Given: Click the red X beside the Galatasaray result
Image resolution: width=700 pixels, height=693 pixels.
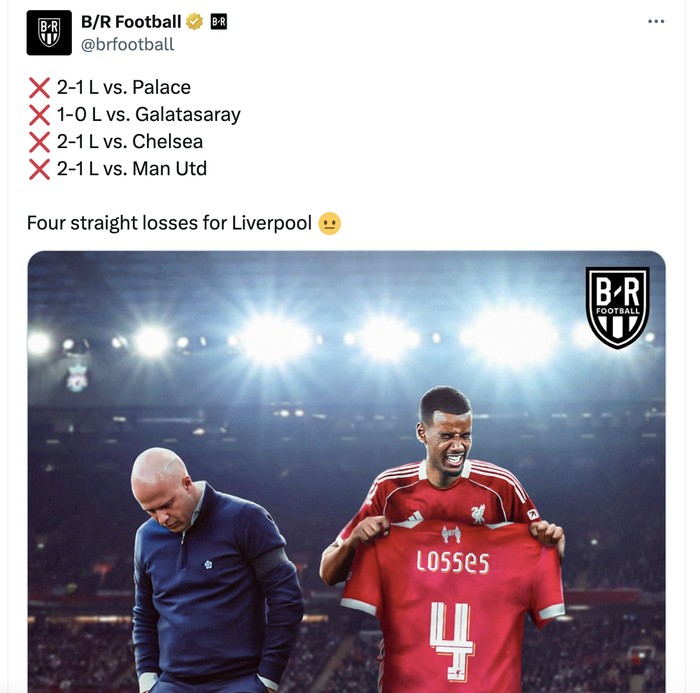Looking at the screenshot, I should coord(39,115).
